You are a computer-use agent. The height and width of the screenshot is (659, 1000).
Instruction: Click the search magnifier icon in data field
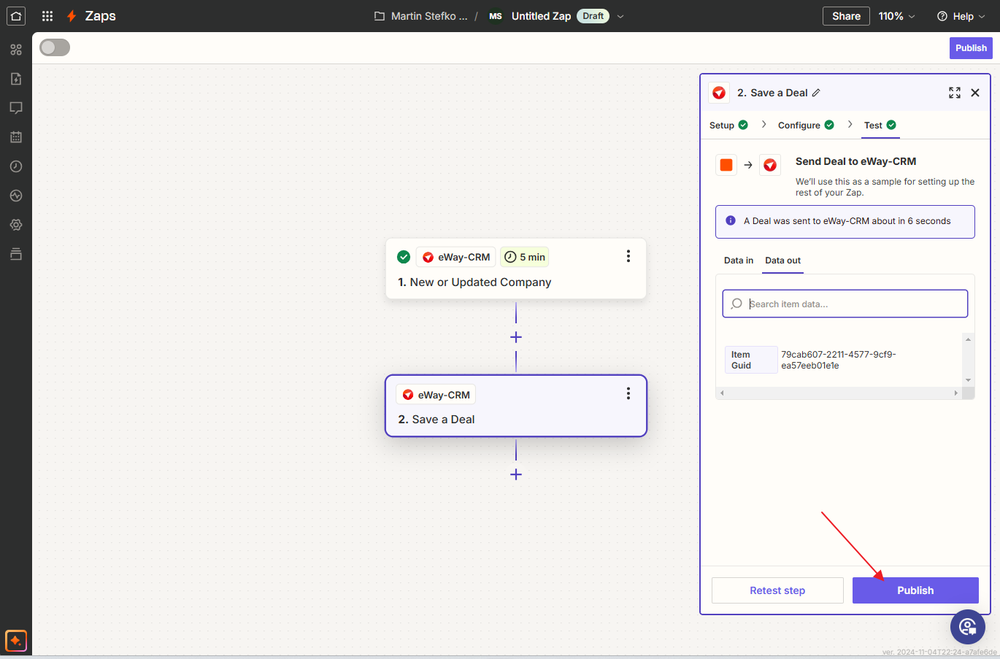tap(737, 304)
